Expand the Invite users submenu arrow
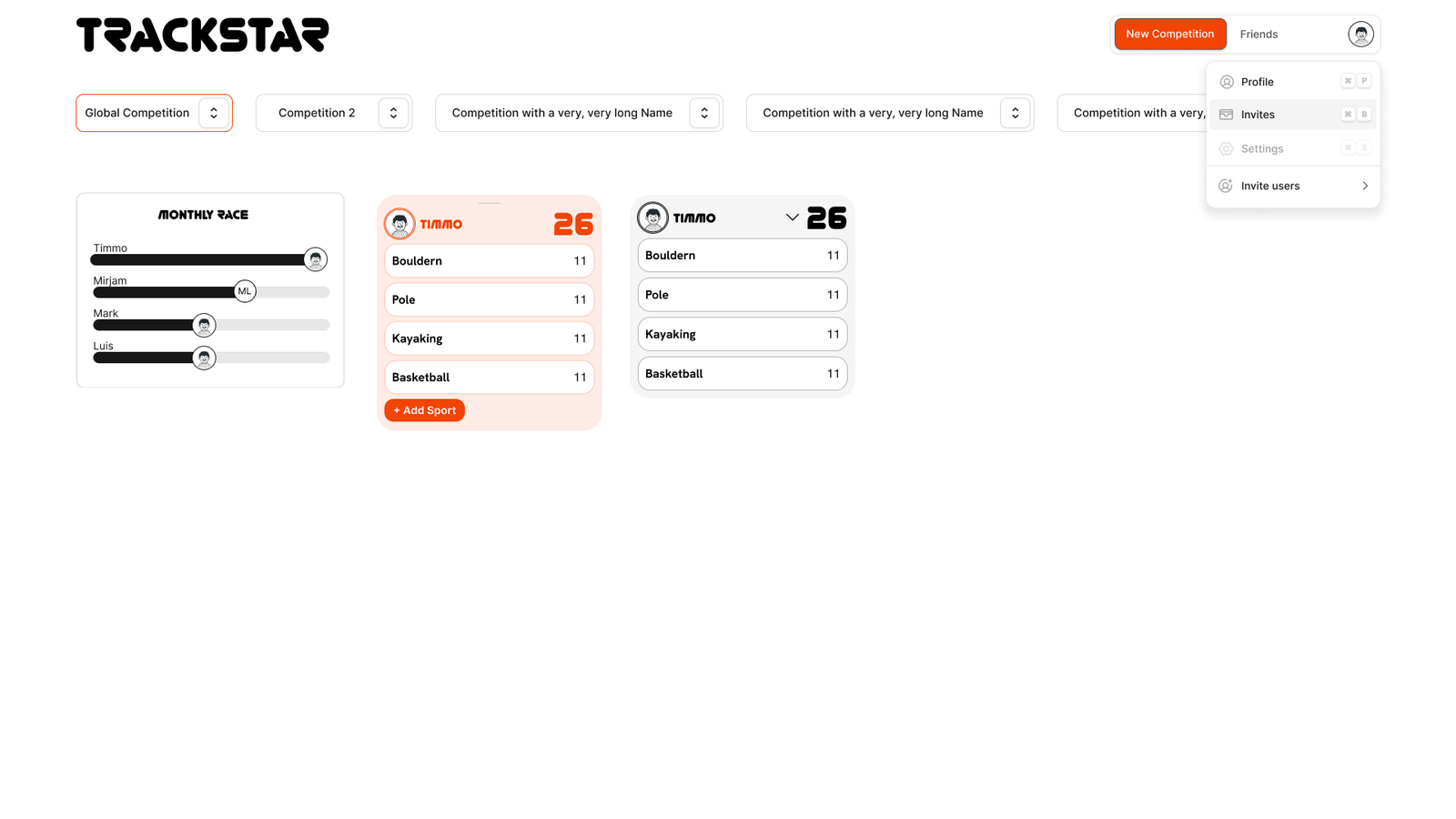 [x=1365, y=186]
